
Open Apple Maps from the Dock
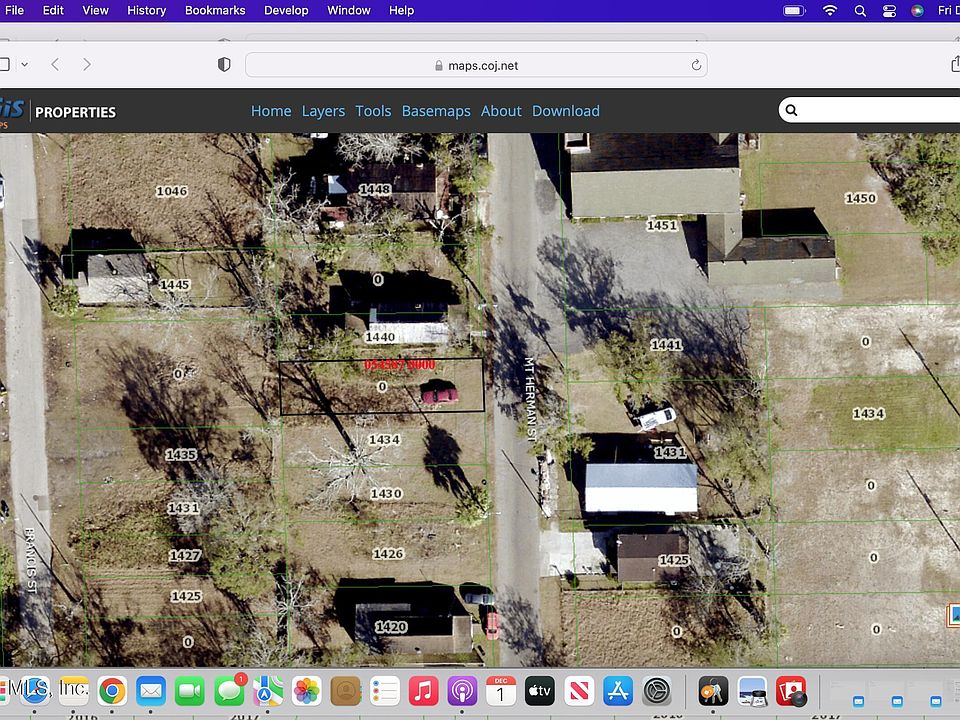click(x=268, y=692)
